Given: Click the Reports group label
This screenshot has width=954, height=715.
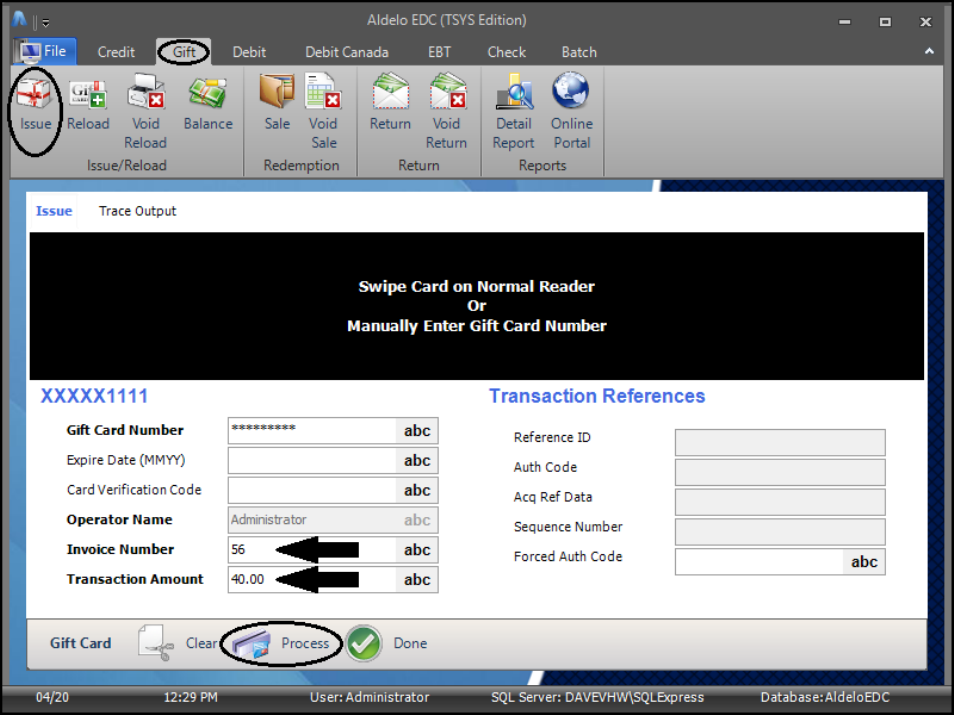Looking at the screenshot, I should coord(542,166).
